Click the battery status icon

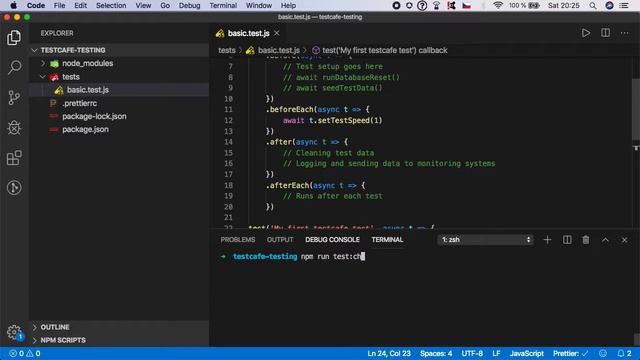point(534,6)
